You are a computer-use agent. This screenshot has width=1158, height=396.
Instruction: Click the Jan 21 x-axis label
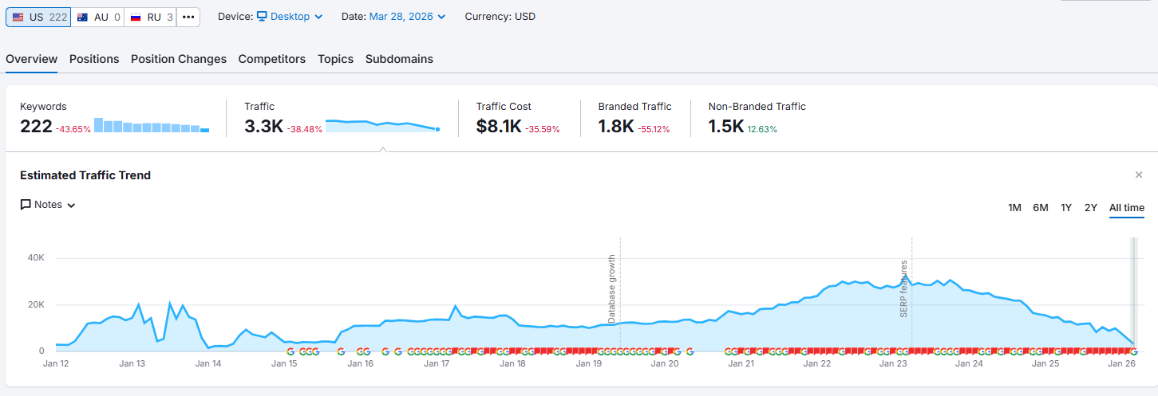pyautogui.click(x=740, y=363)
